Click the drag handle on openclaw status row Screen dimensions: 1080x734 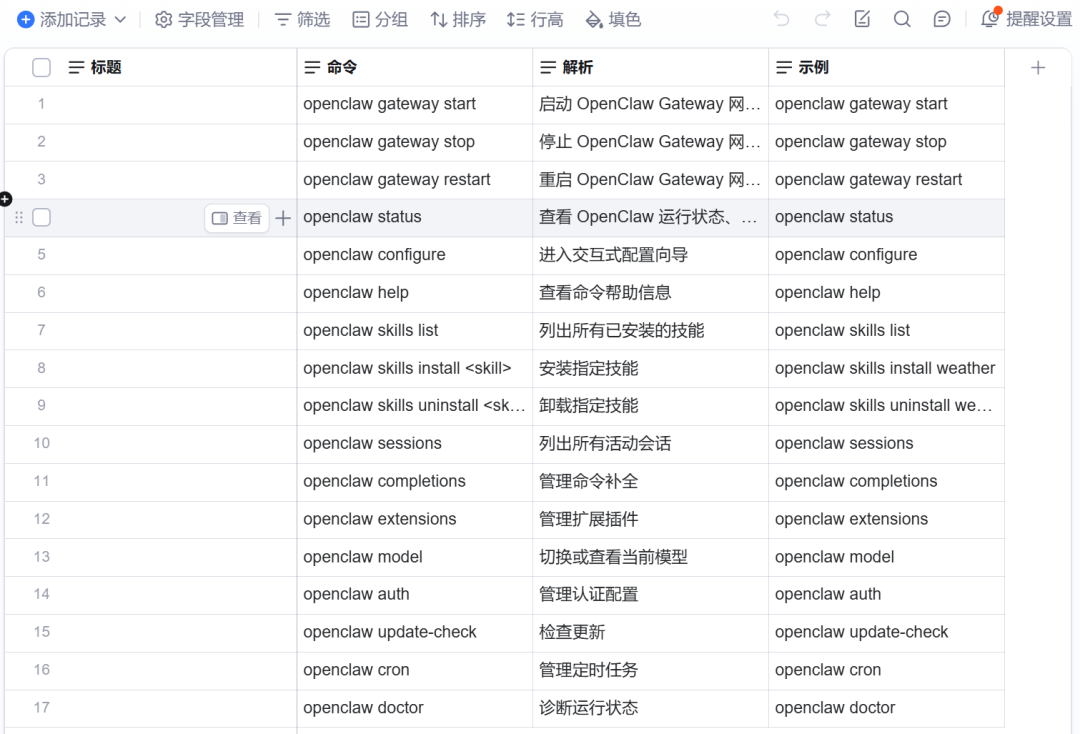(19, 218)
